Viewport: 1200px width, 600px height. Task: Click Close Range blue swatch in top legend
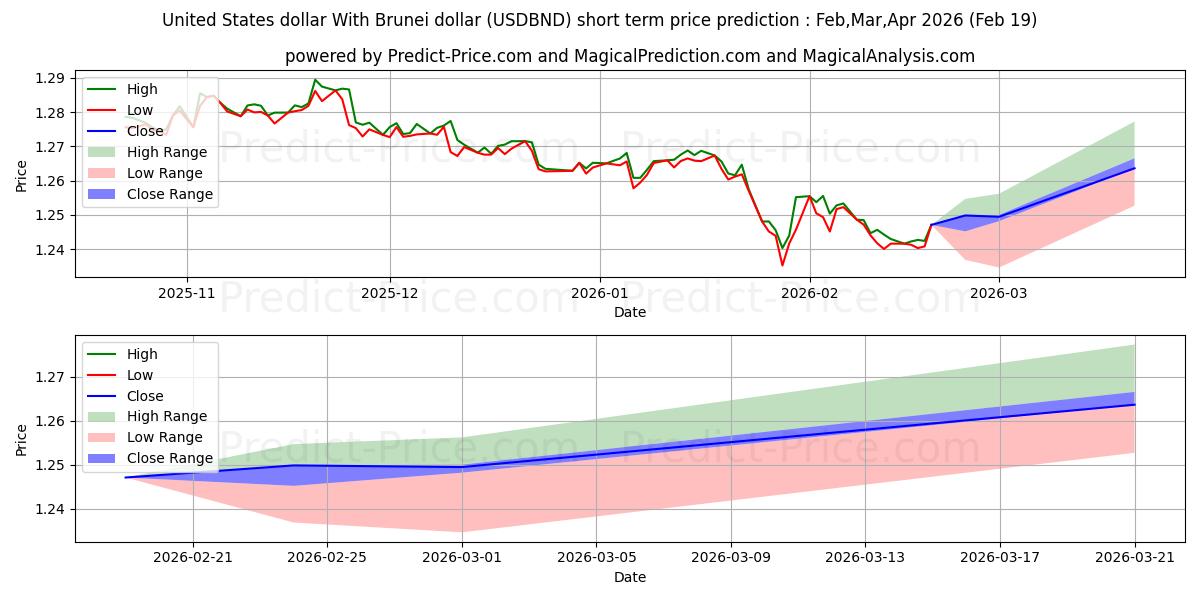click(104, 194)
